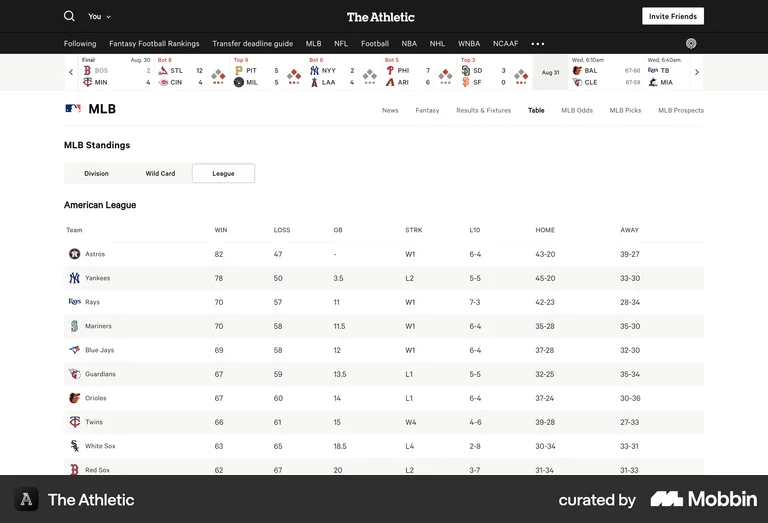Click SD vs SF bases diamond icon
768x523 pixels.
[x=521, y=74]
